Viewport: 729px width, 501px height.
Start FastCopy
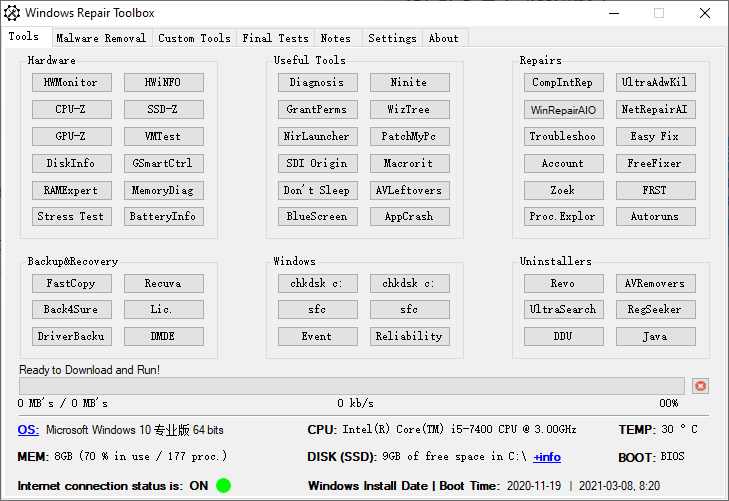(x=72, y=283)
